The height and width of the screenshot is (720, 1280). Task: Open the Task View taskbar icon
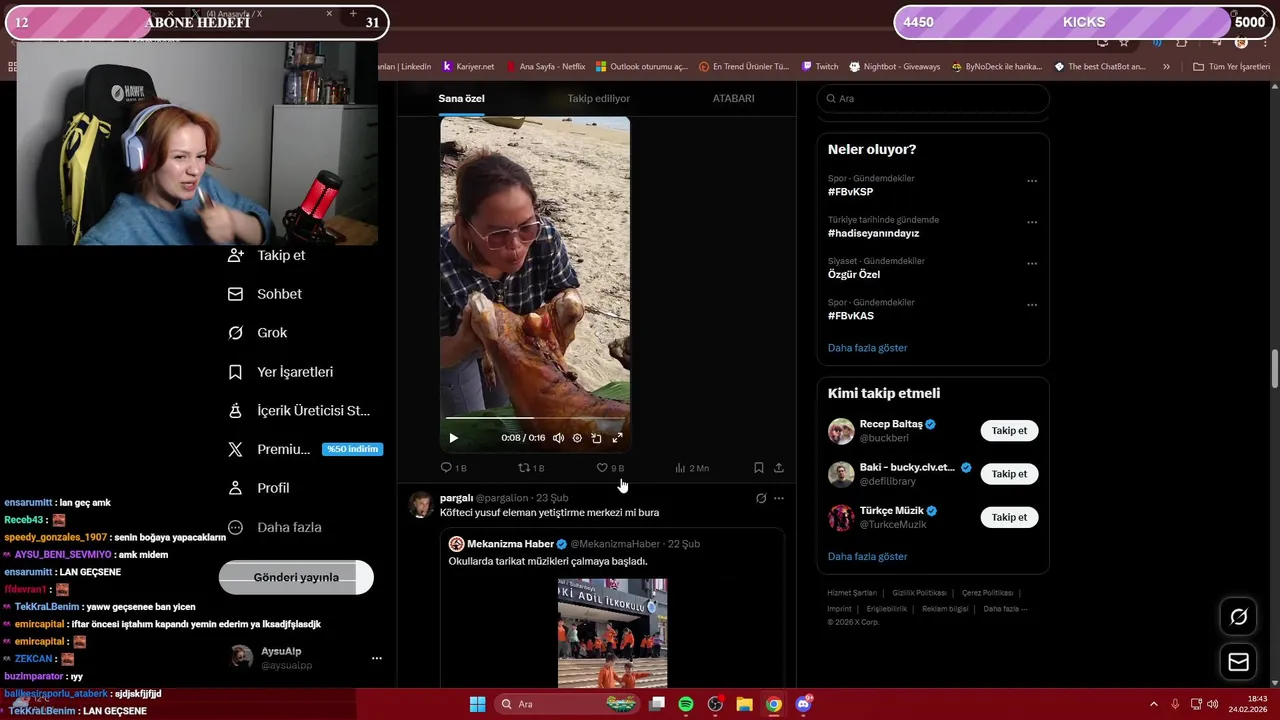point(657,704)
